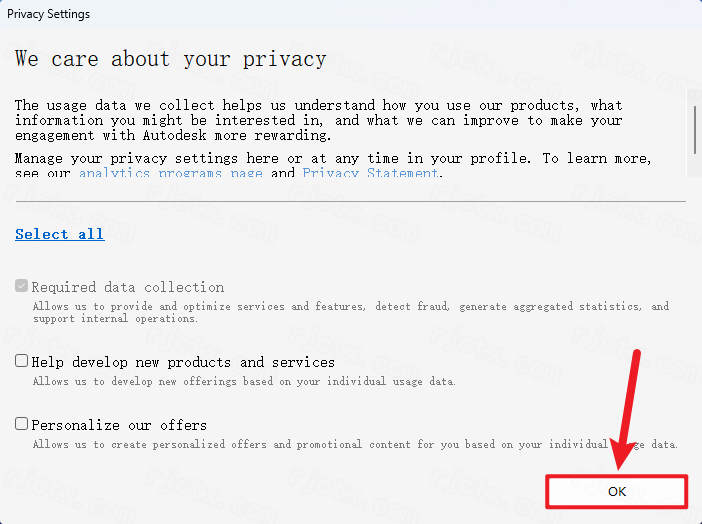Click the scrollbar track below the thumb
702x524 pixels.
coord(693,168)
